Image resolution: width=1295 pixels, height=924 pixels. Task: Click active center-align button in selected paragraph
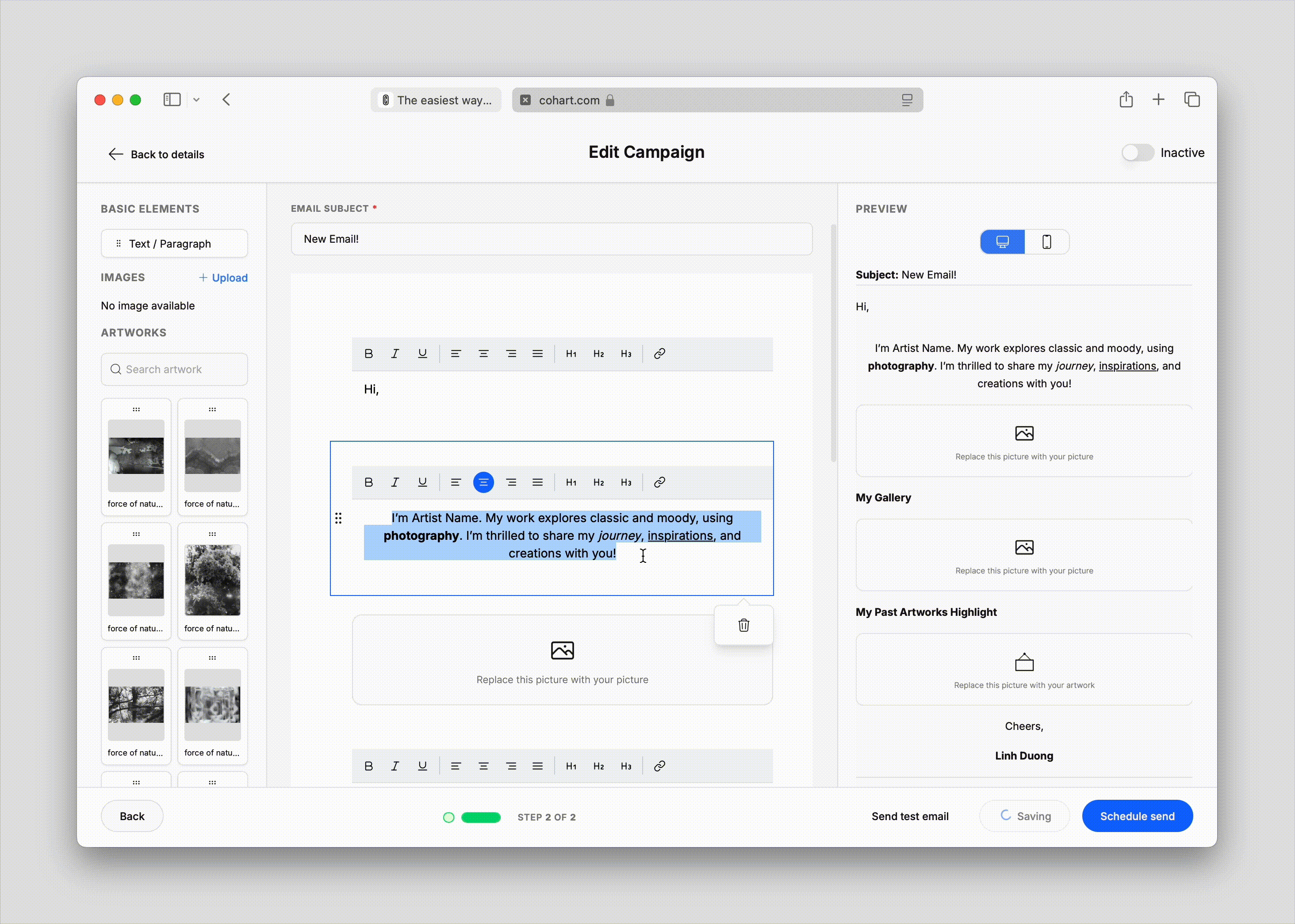(483, 482)
